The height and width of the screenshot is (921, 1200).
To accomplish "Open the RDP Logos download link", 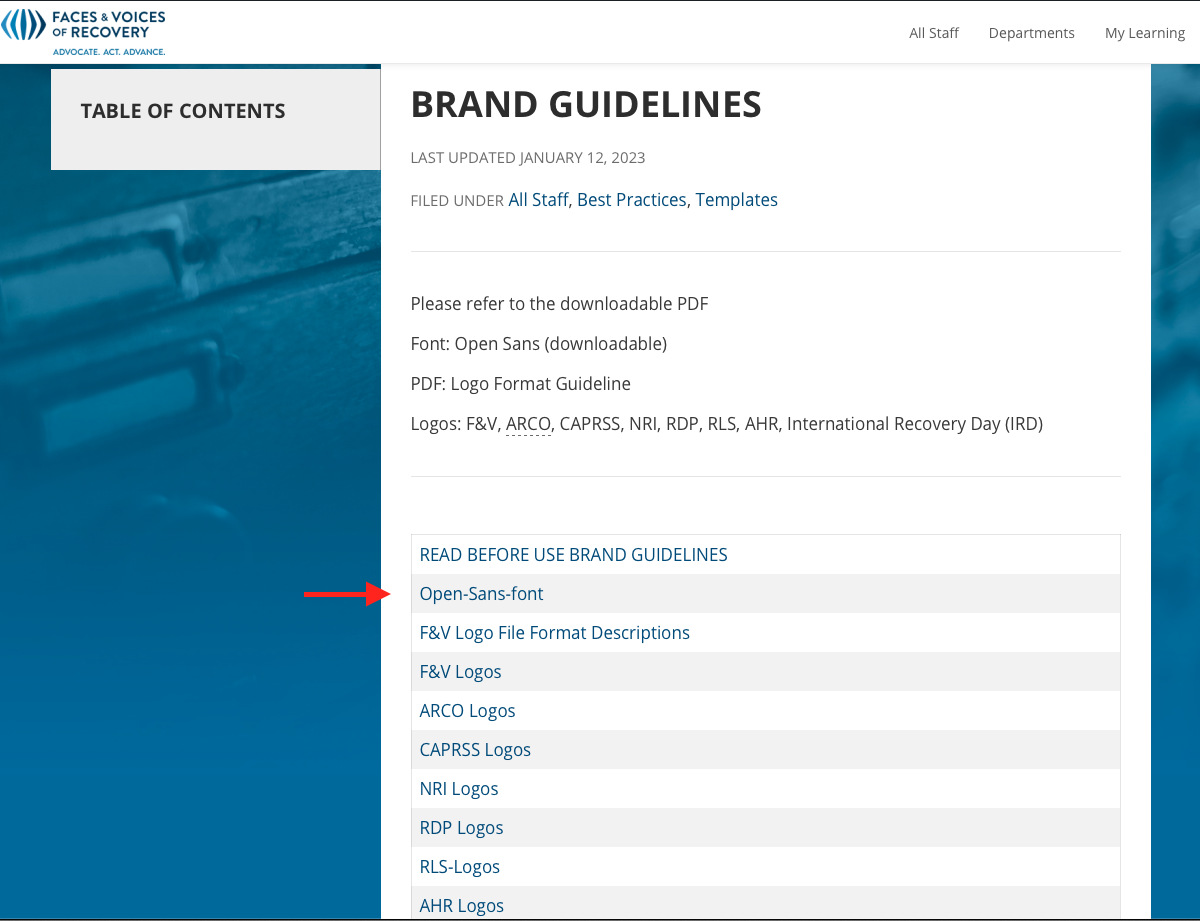I will (x=461, y=828).
